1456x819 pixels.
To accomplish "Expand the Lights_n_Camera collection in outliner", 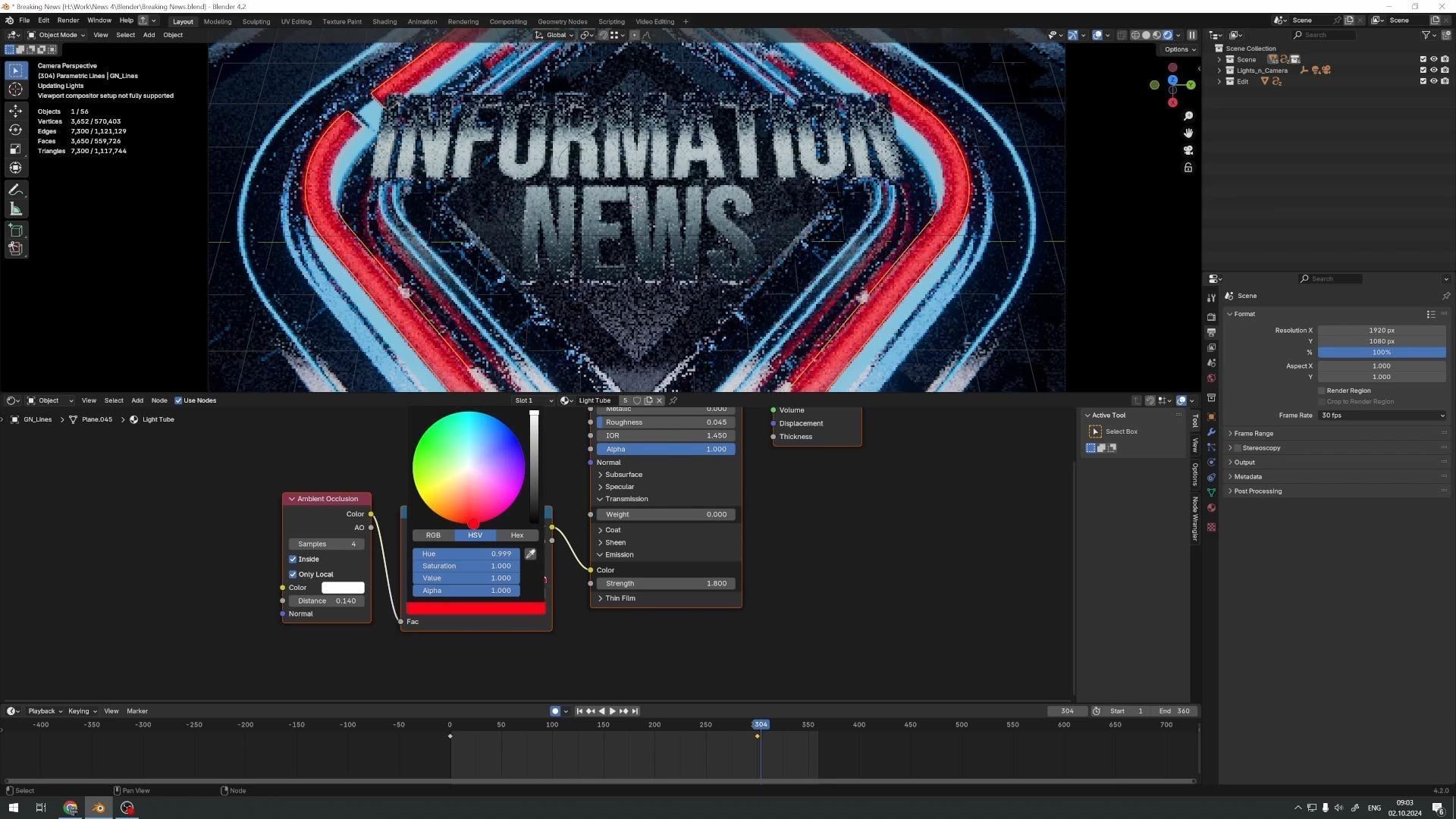I will (1220, 71).
